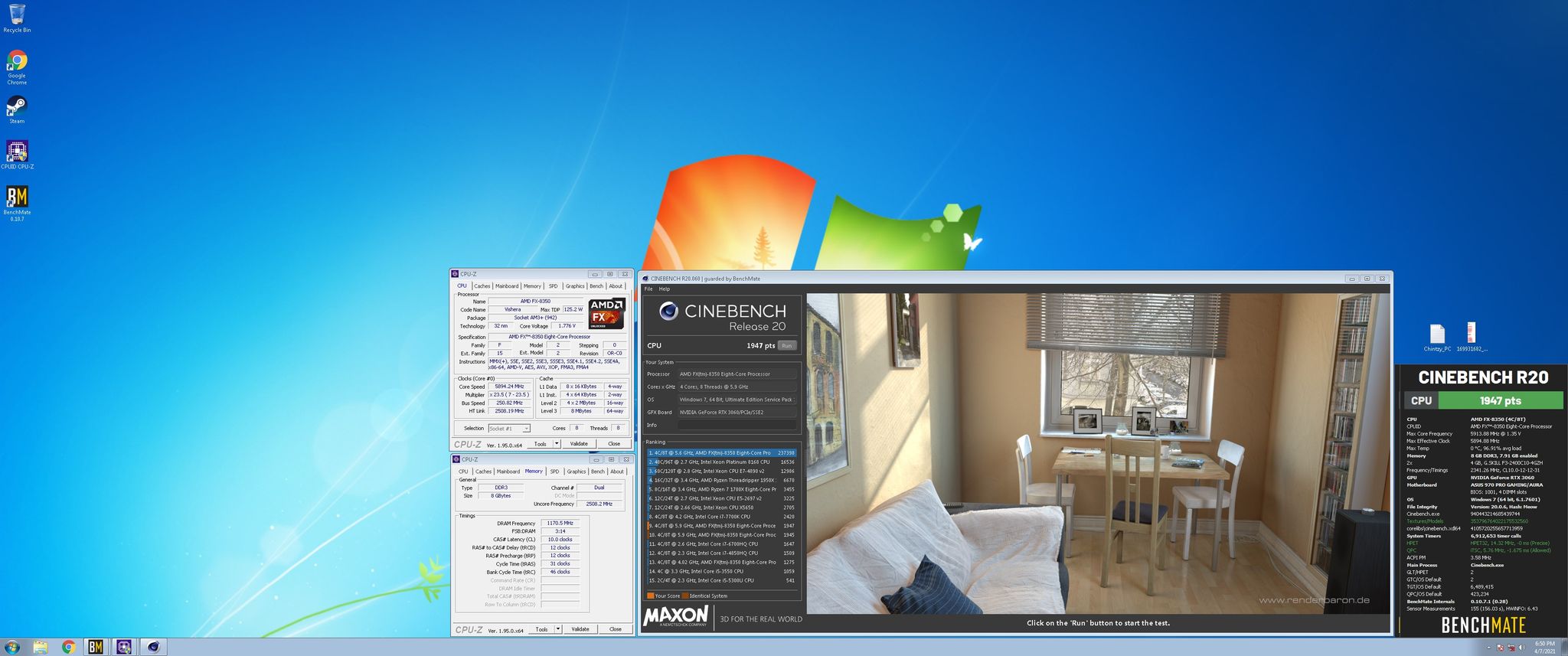Open Cinebench File menu
Image resolution: width=1568 pixels, height=656 pixels.
[648, 289]
